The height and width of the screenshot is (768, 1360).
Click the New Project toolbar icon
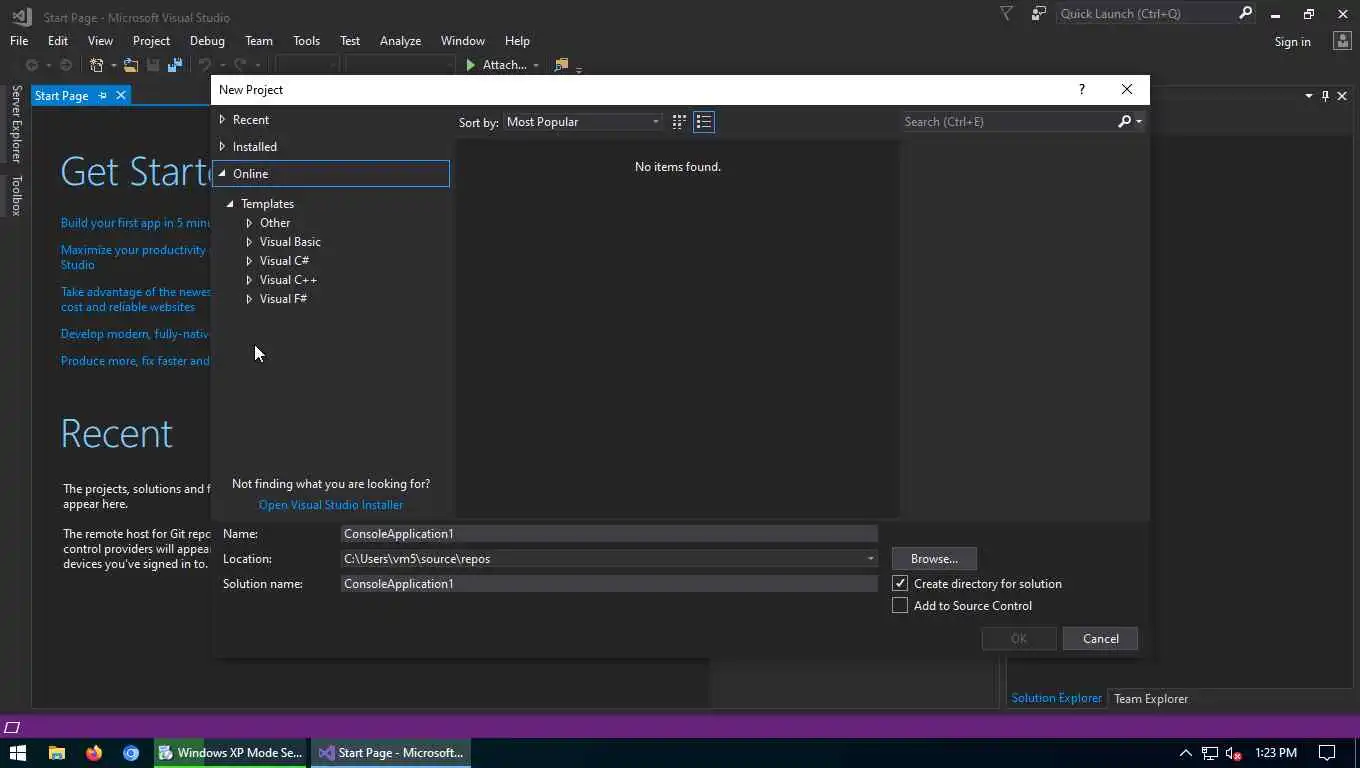point(97,65)
